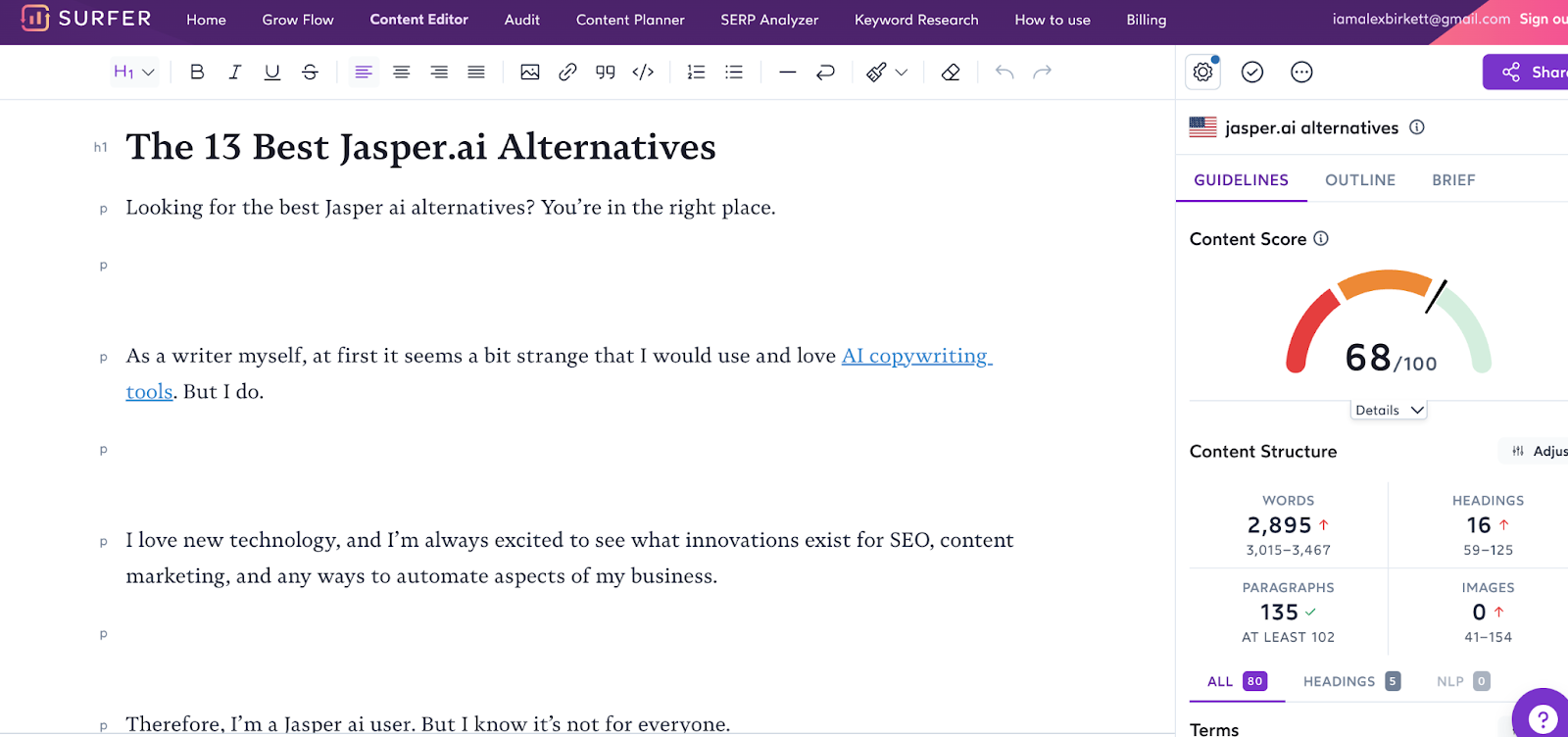Click the Words count 2,895
1568x737 pixels.
(x=1279, y=525)
